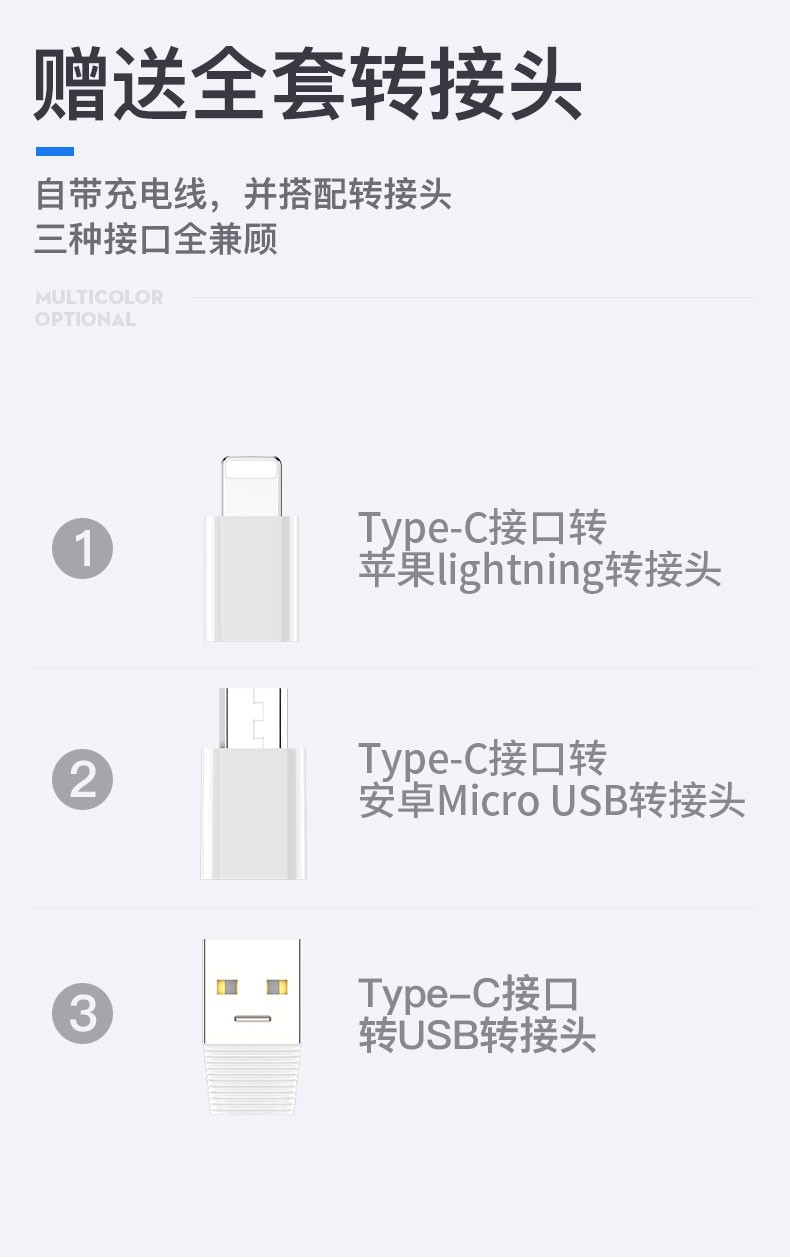This screenshot has width=790, height=1259.
Task: Click the ribbed base of USB adapter
Action: point(252,1080)
